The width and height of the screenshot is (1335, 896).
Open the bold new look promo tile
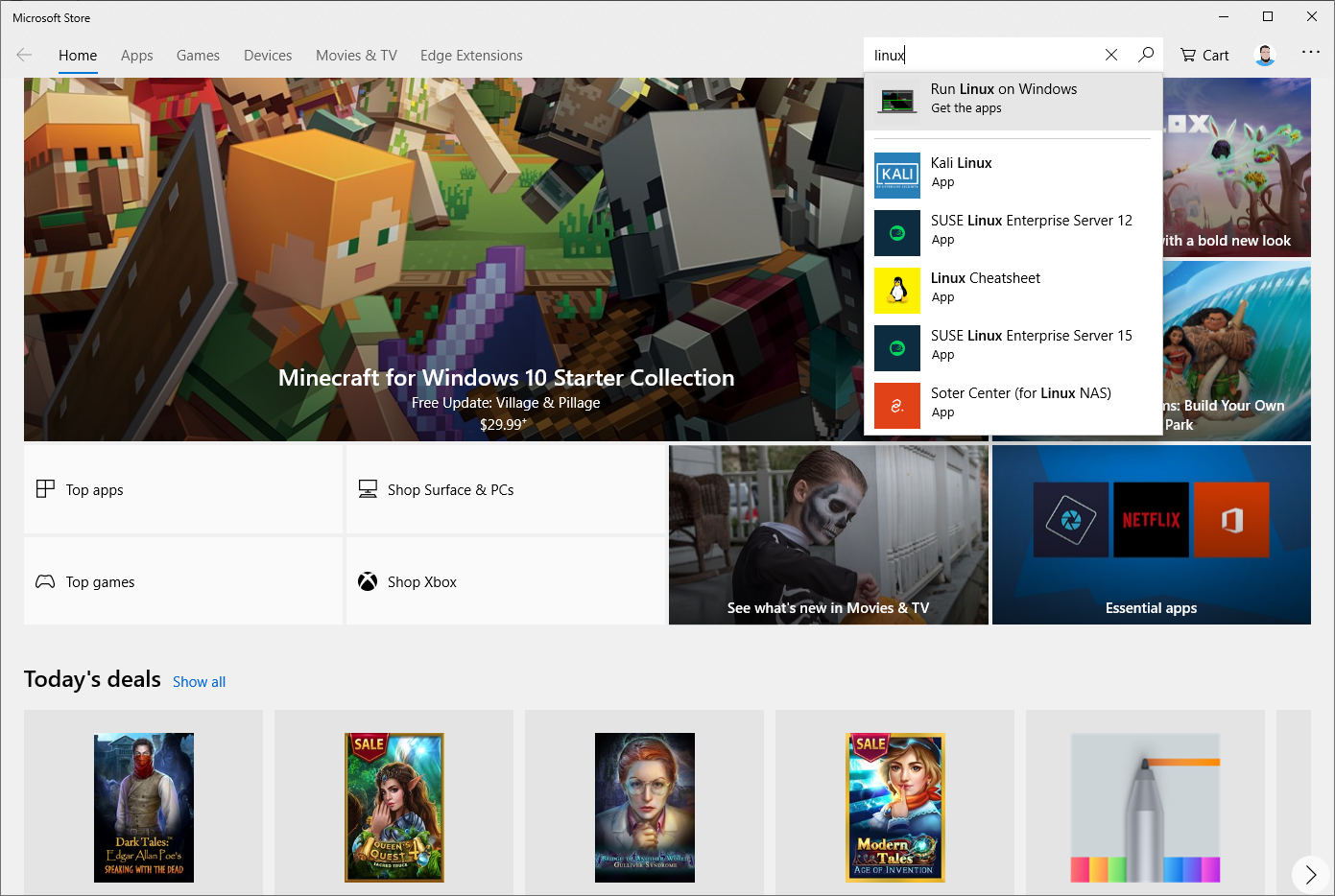1237,167
